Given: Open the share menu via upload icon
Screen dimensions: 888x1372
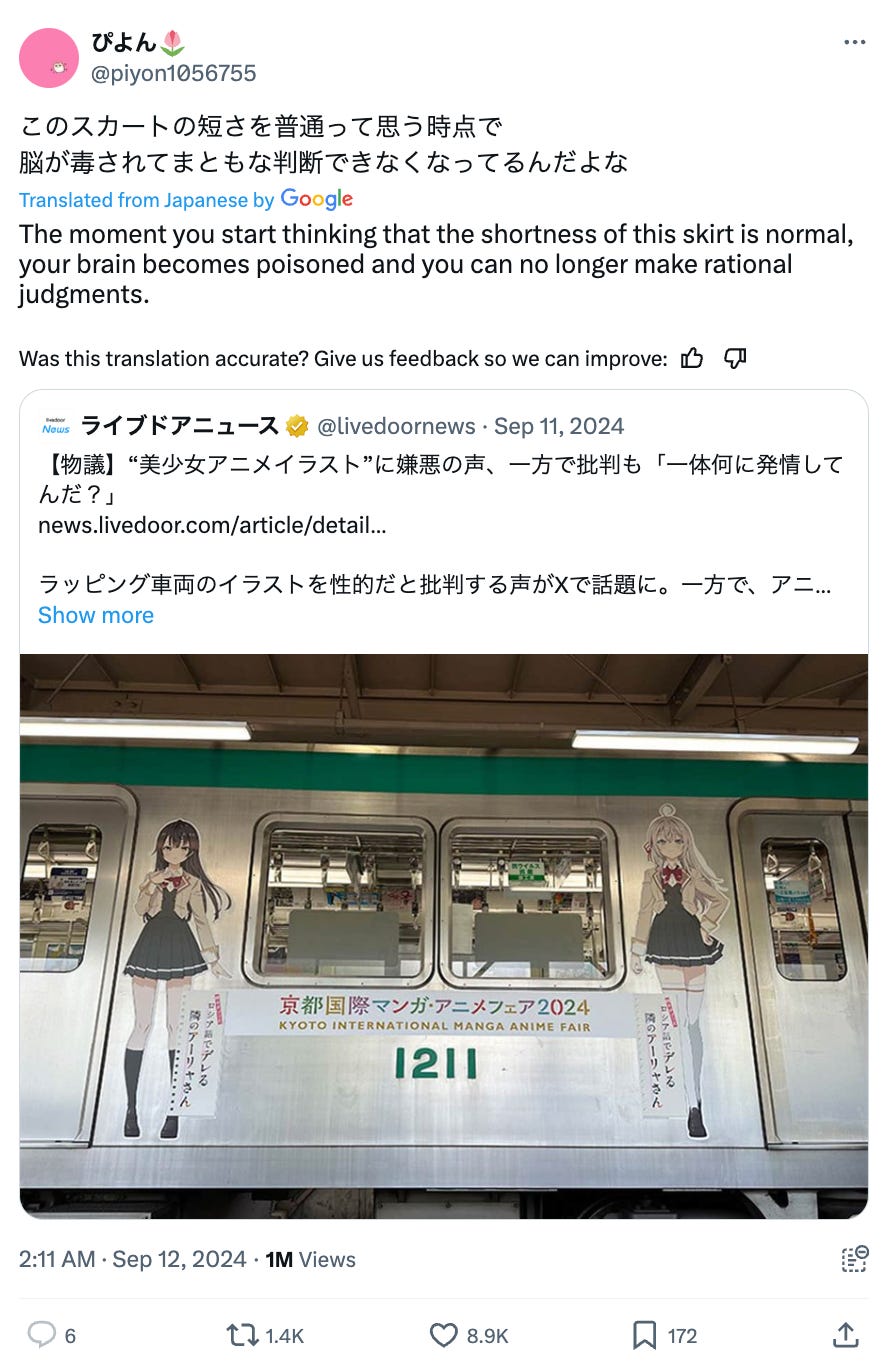Looking at the screenshot, I should tap(845, 1334).
